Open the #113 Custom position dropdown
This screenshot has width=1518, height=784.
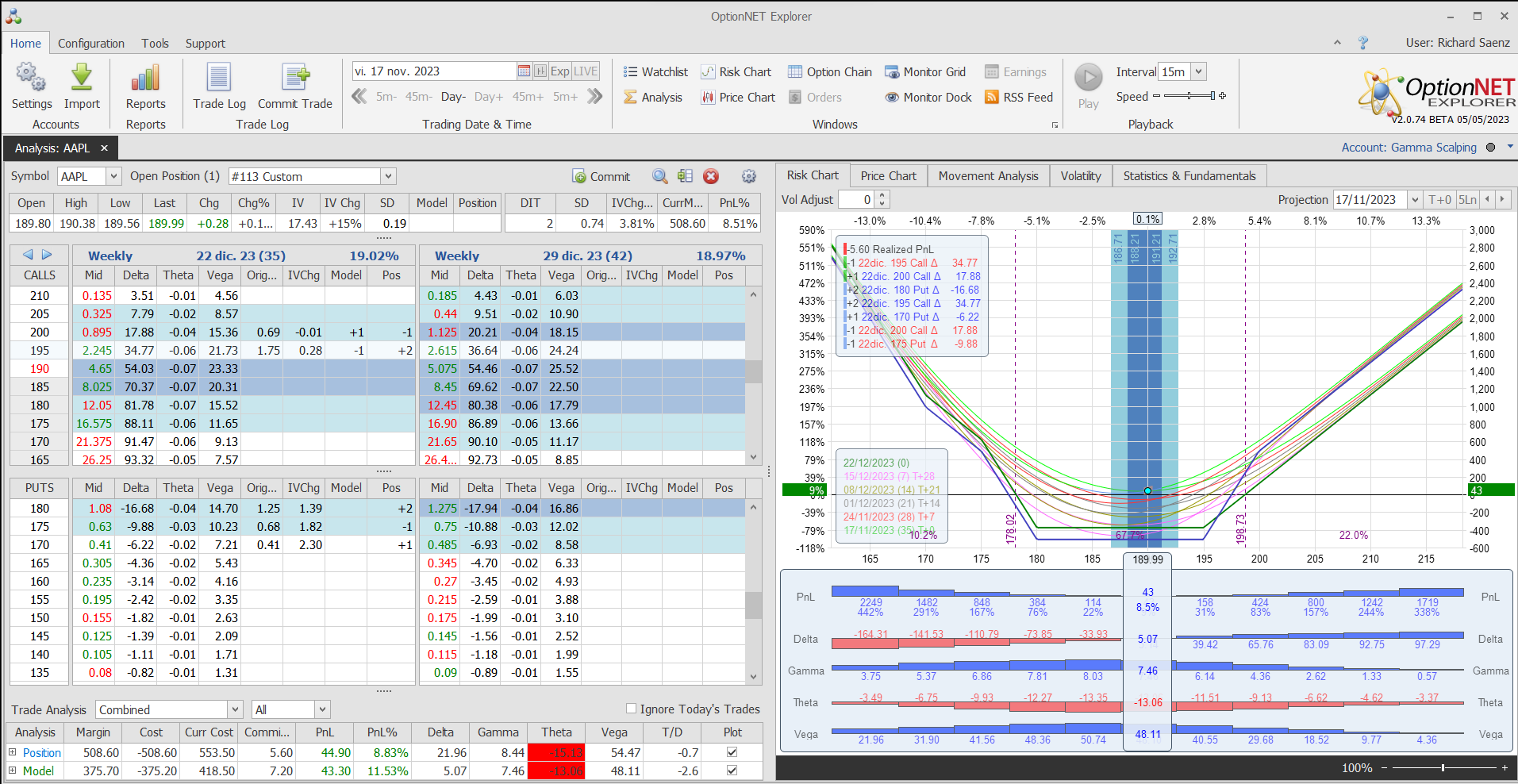pyautogui.click(x=388, y=177)
